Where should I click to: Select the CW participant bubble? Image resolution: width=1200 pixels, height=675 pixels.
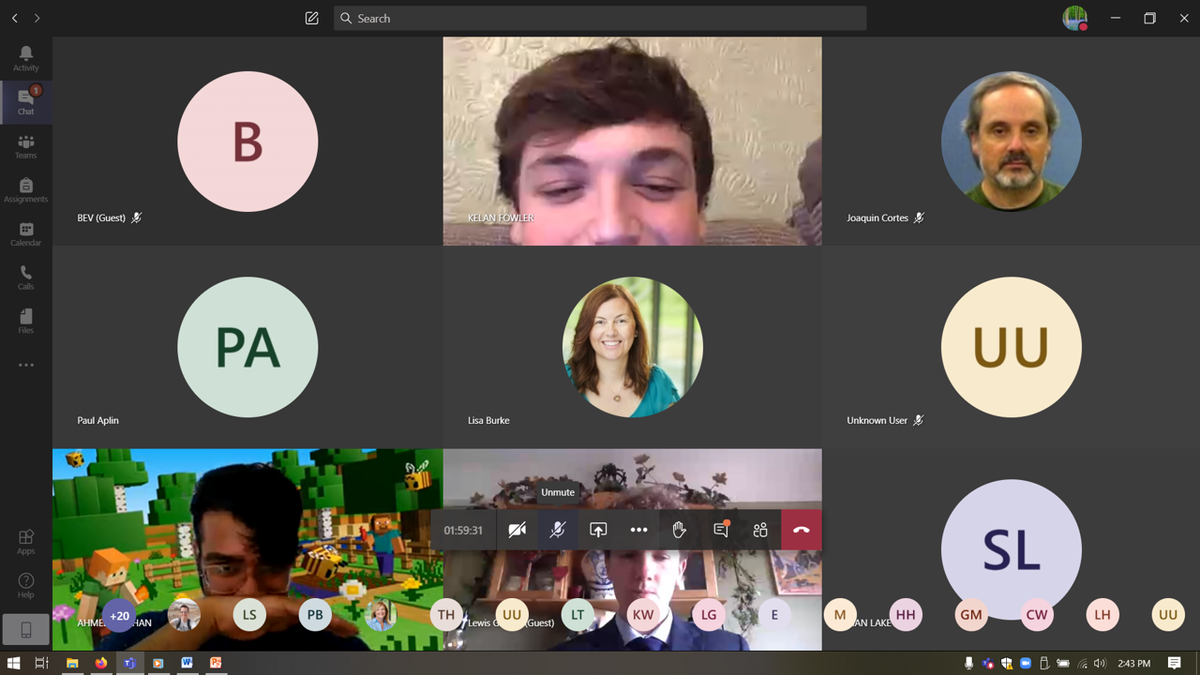[x=1037, y=615]
